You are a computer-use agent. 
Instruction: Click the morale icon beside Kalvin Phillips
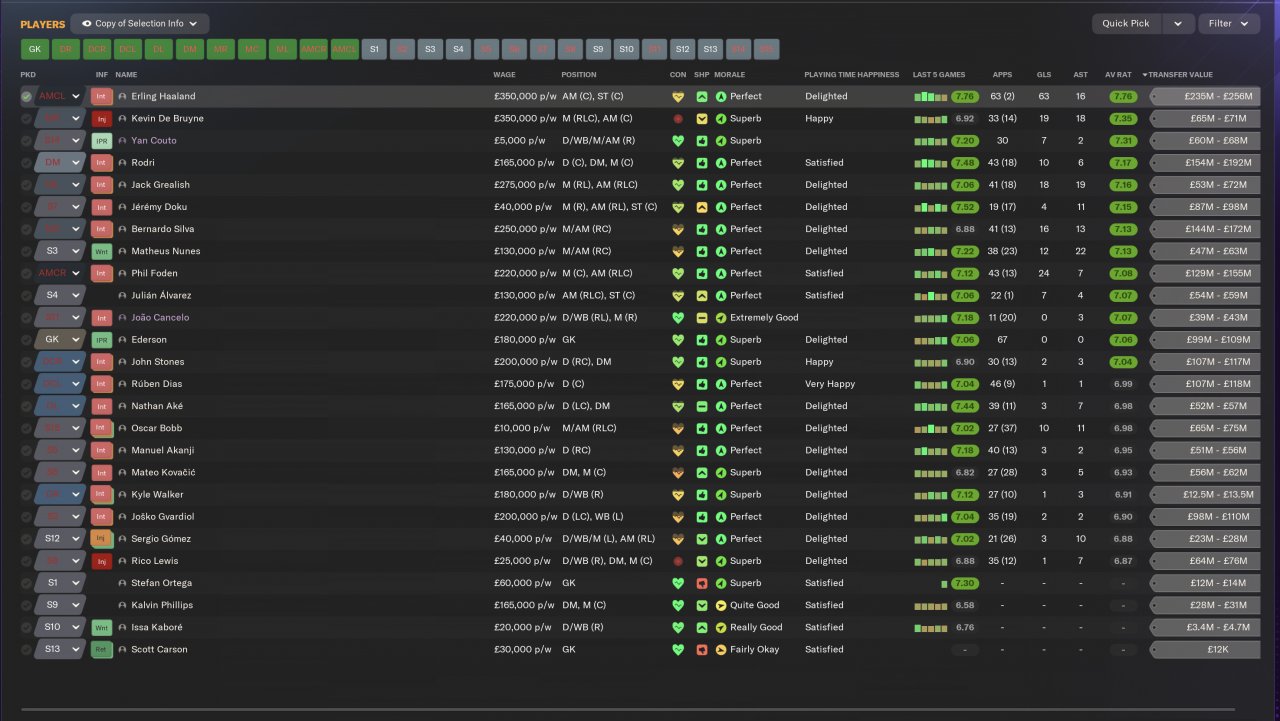point(721,606)
